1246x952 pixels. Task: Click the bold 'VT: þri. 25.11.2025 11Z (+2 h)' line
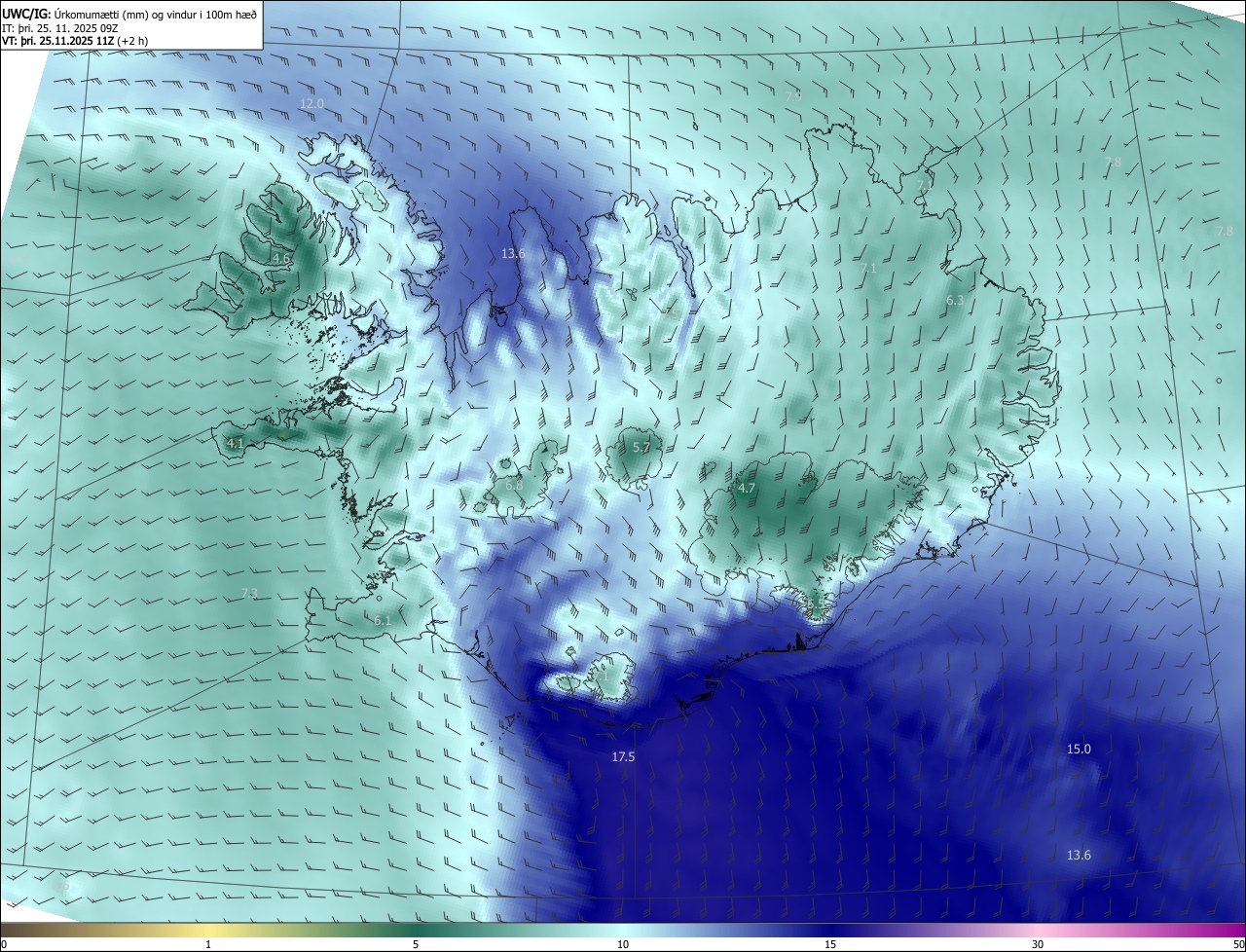tap(75, 42)
